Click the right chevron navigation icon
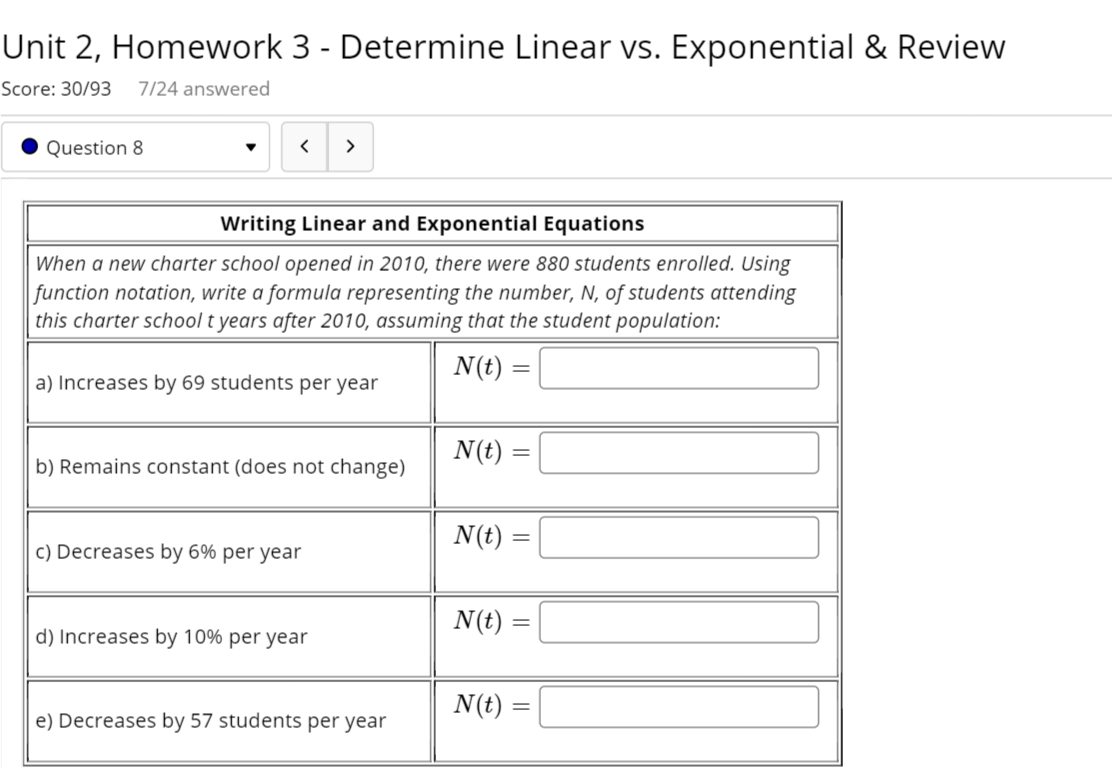Viewport: 1112px width, 768px height. point(351,146)
